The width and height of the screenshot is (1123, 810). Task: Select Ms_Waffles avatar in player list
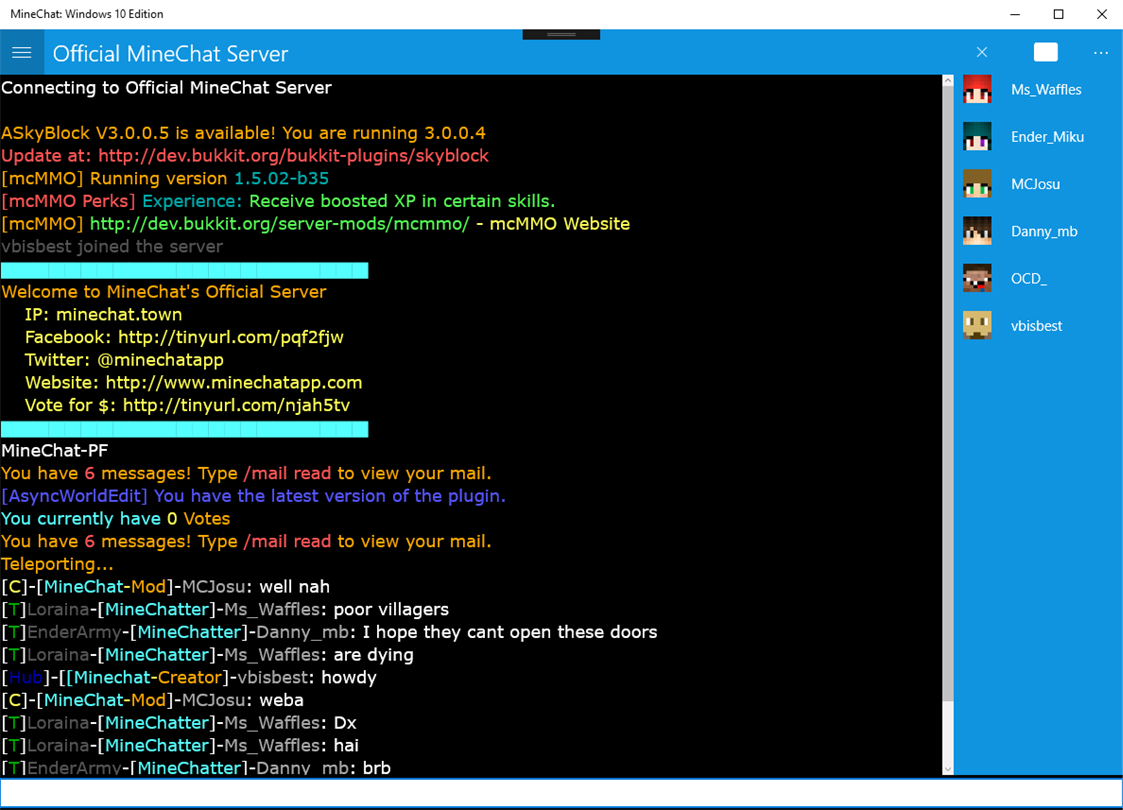977,90
